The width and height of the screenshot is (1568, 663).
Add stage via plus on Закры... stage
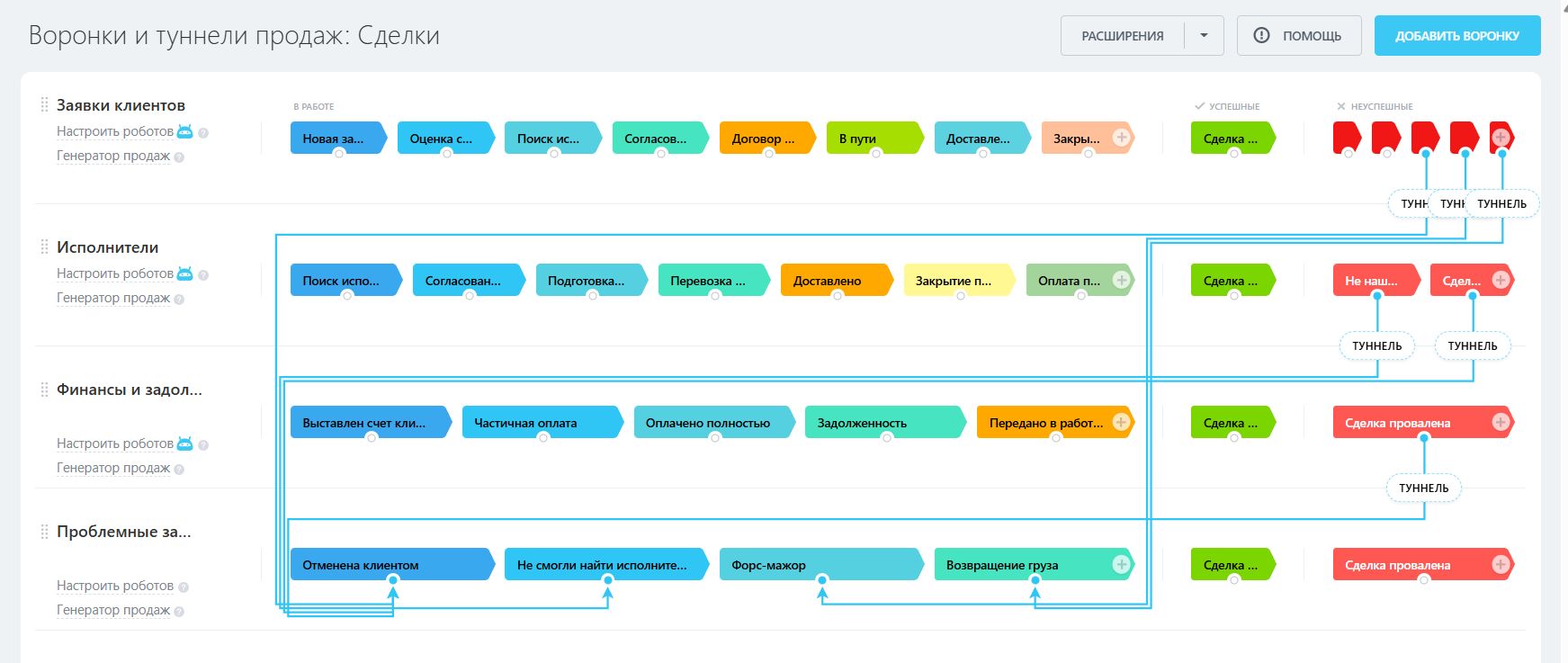(1121, 138)
